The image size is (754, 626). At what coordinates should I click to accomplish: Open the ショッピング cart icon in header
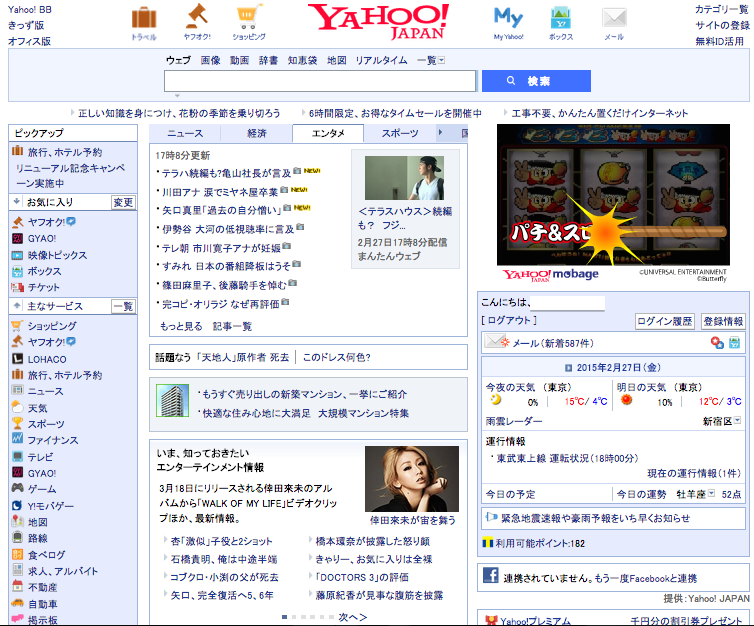coord(249,17)
